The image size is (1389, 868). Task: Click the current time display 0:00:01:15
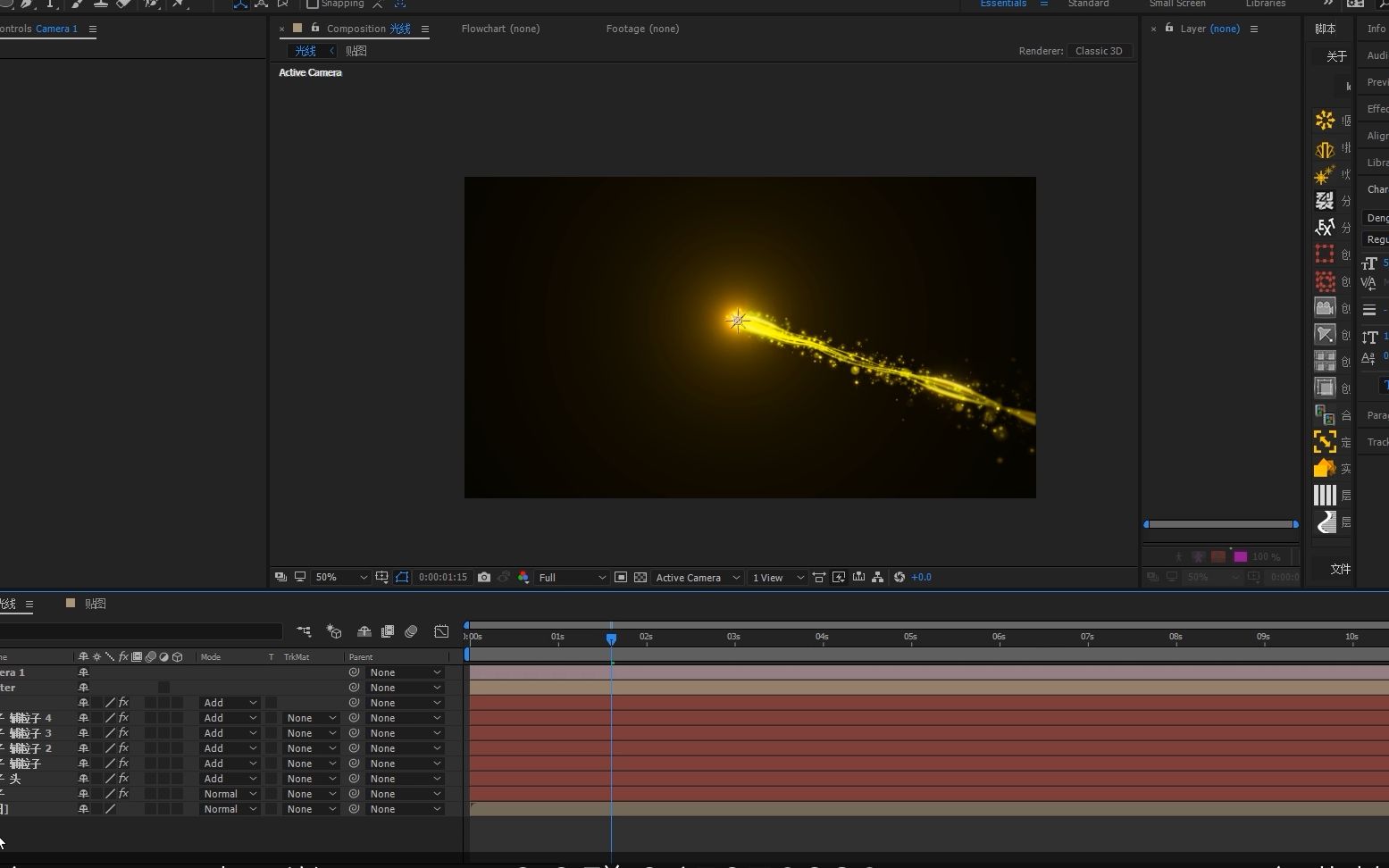tap(443, 578)
